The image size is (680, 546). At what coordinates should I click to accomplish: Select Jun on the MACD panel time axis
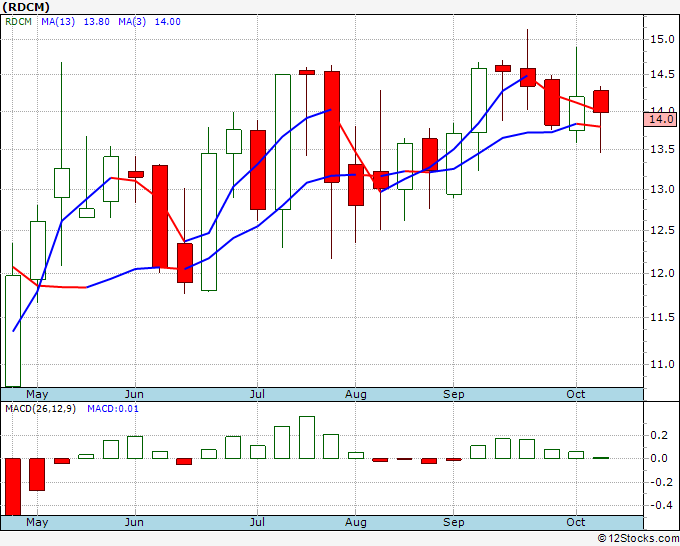pyautogui.click(x=134, y=522)
